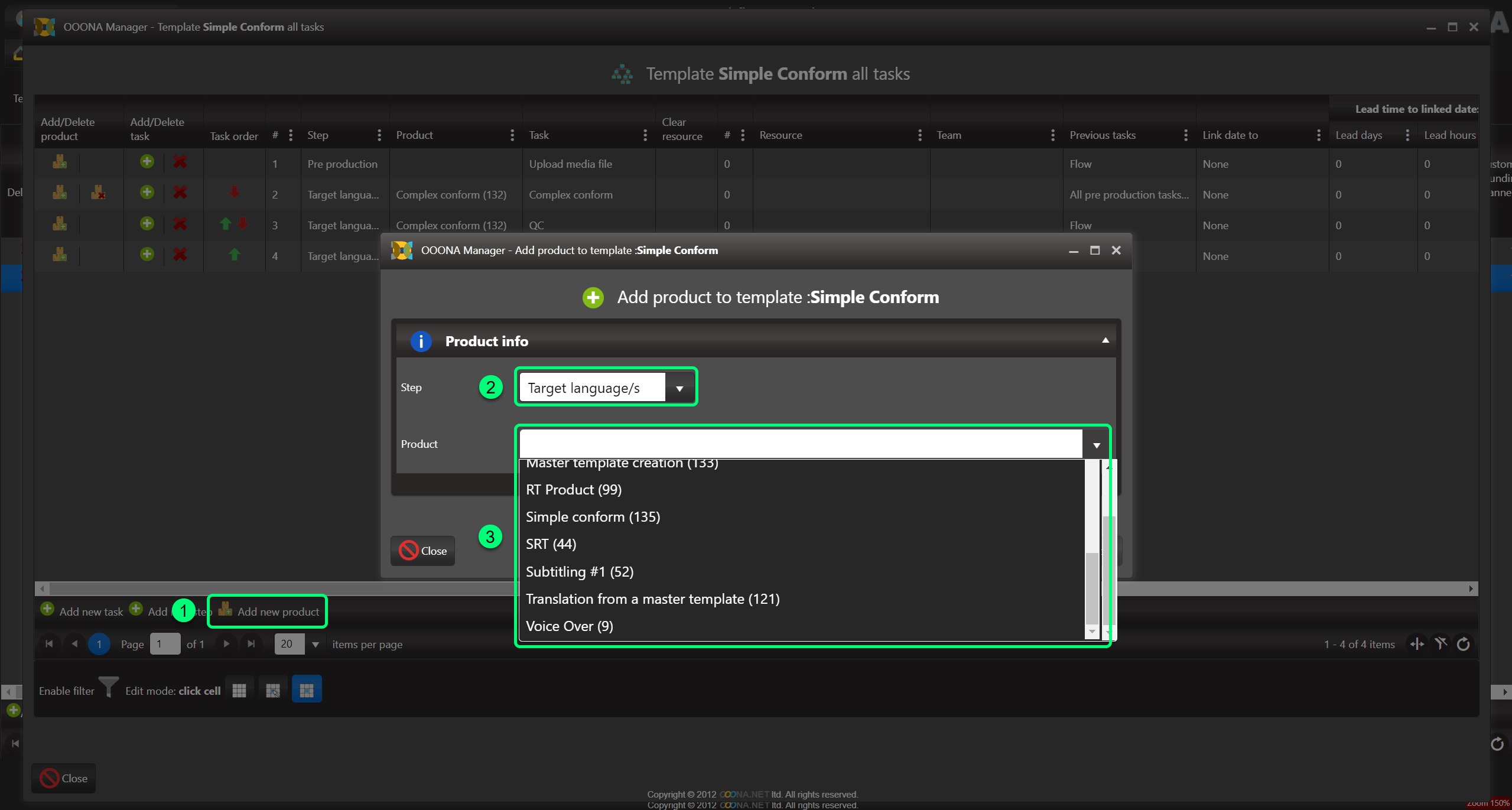Click green add task icon for row 3

147,223
